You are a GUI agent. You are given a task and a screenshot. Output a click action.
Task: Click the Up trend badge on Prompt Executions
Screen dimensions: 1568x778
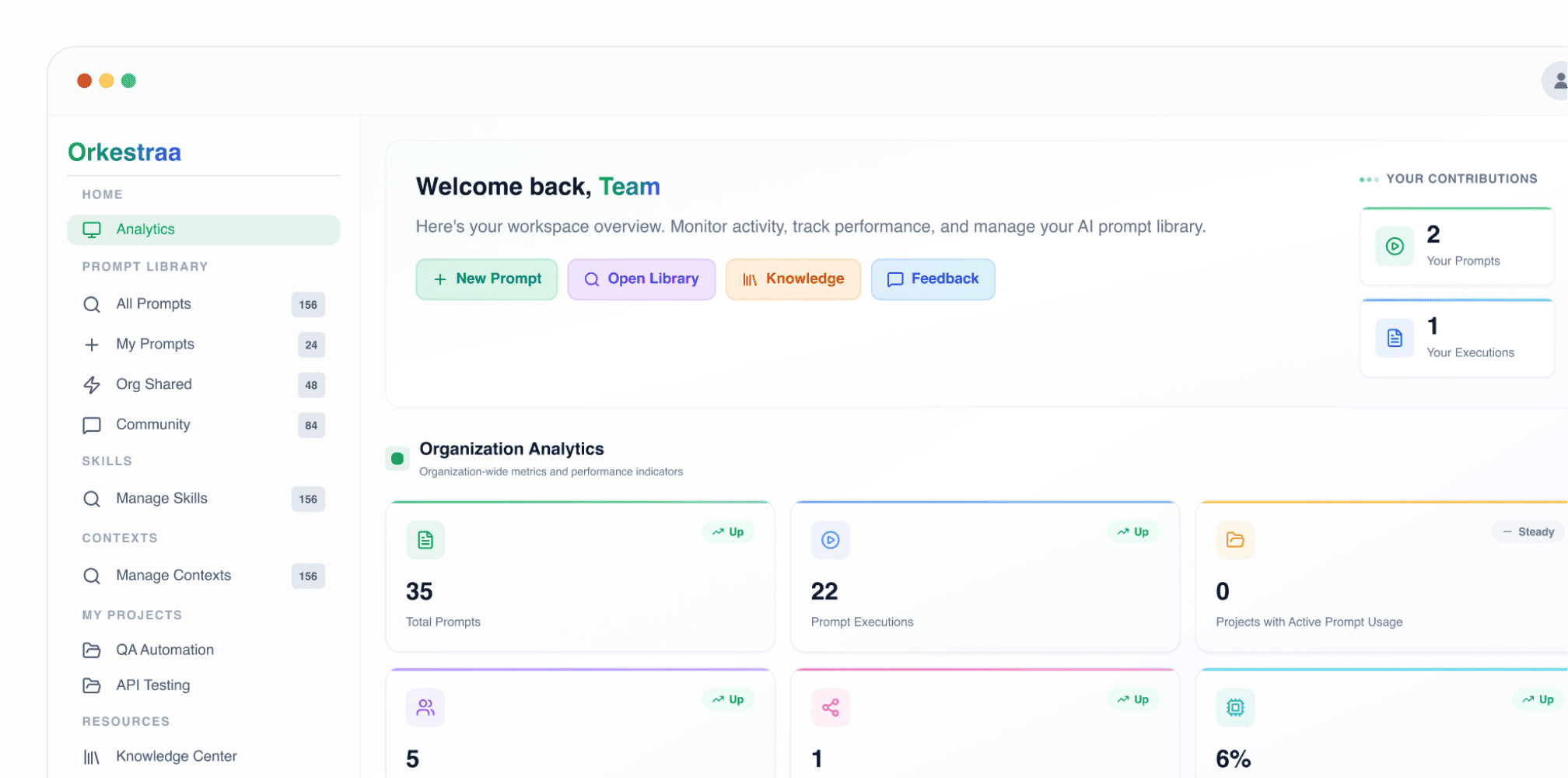coord(1133,532)
